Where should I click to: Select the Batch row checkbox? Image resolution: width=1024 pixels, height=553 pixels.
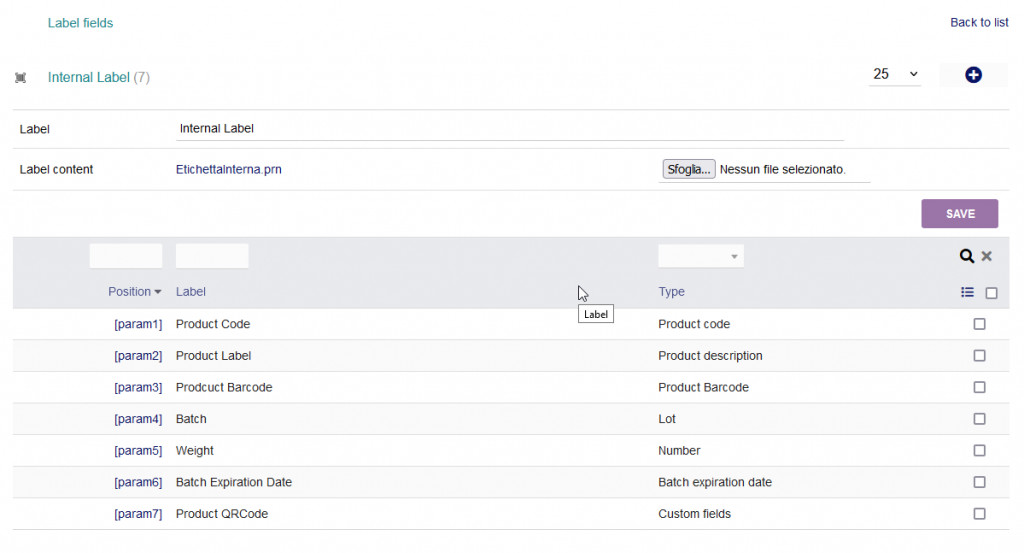pyautogui.click(x=979, y=419)
